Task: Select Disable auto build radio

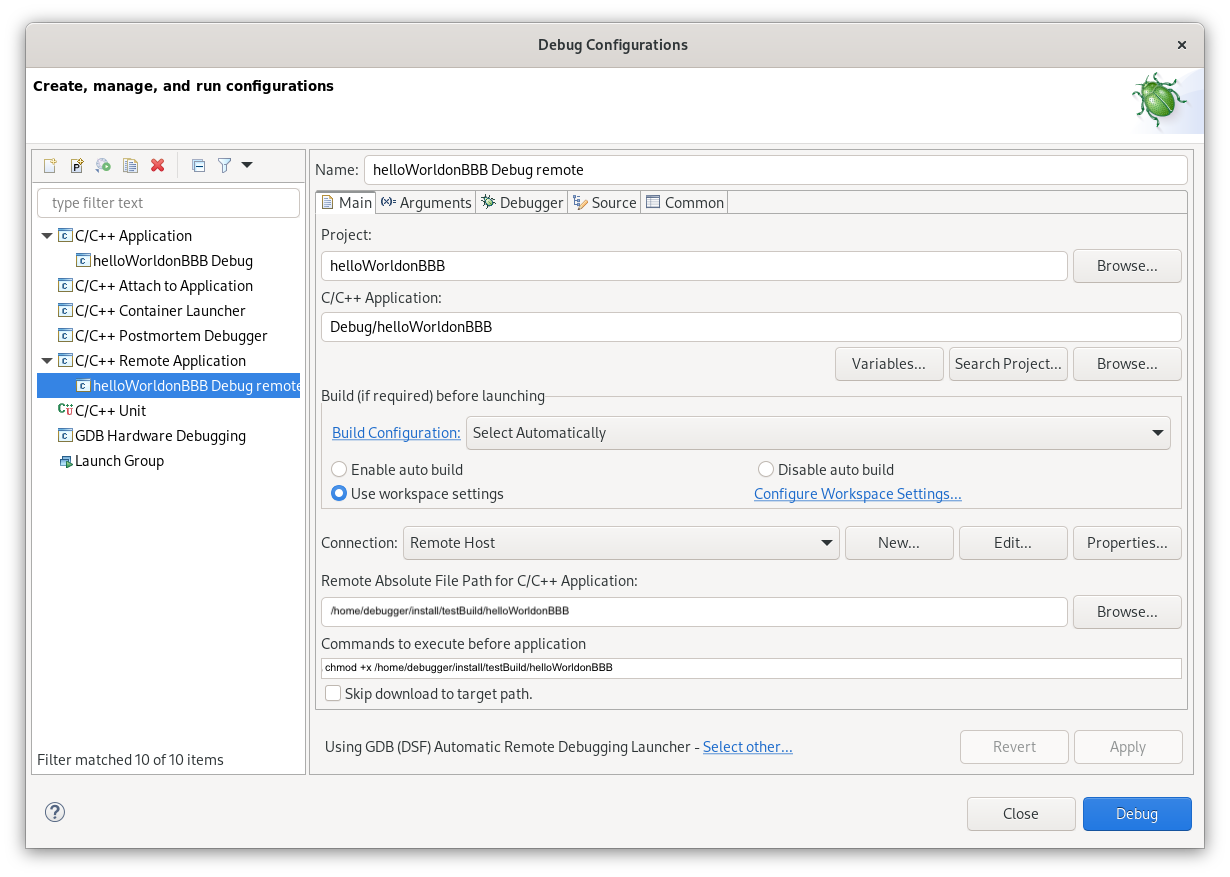Action: 766,469
